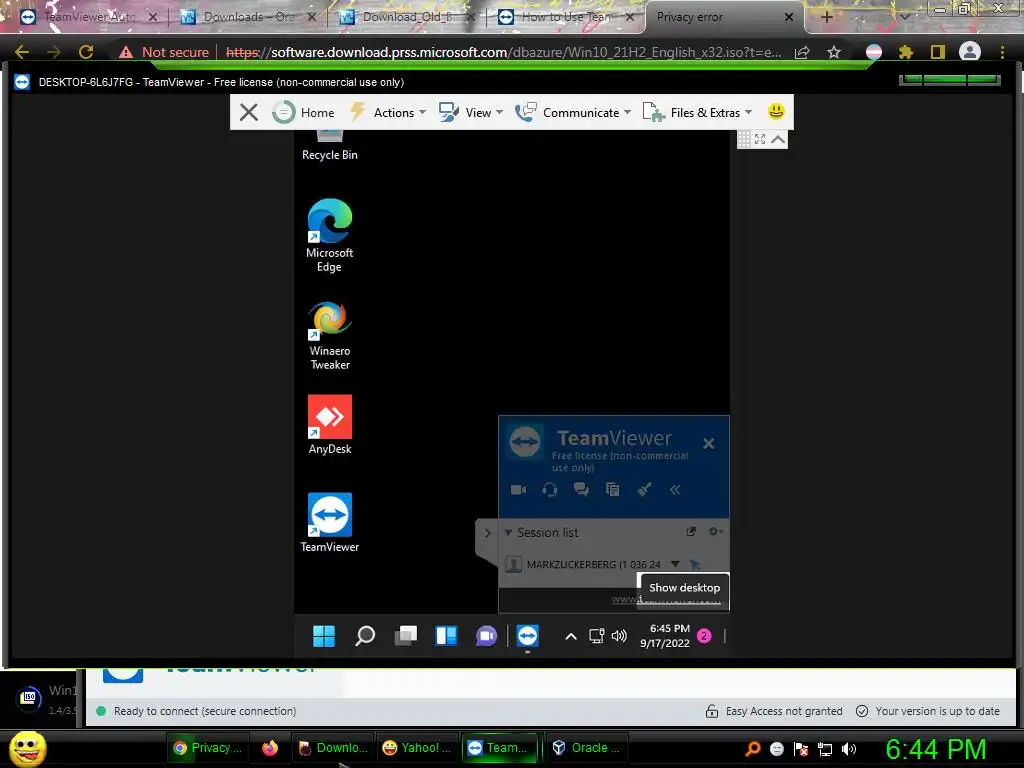Open remote Task View
The height and width of the screenshot is (768, 1024).
406,635
